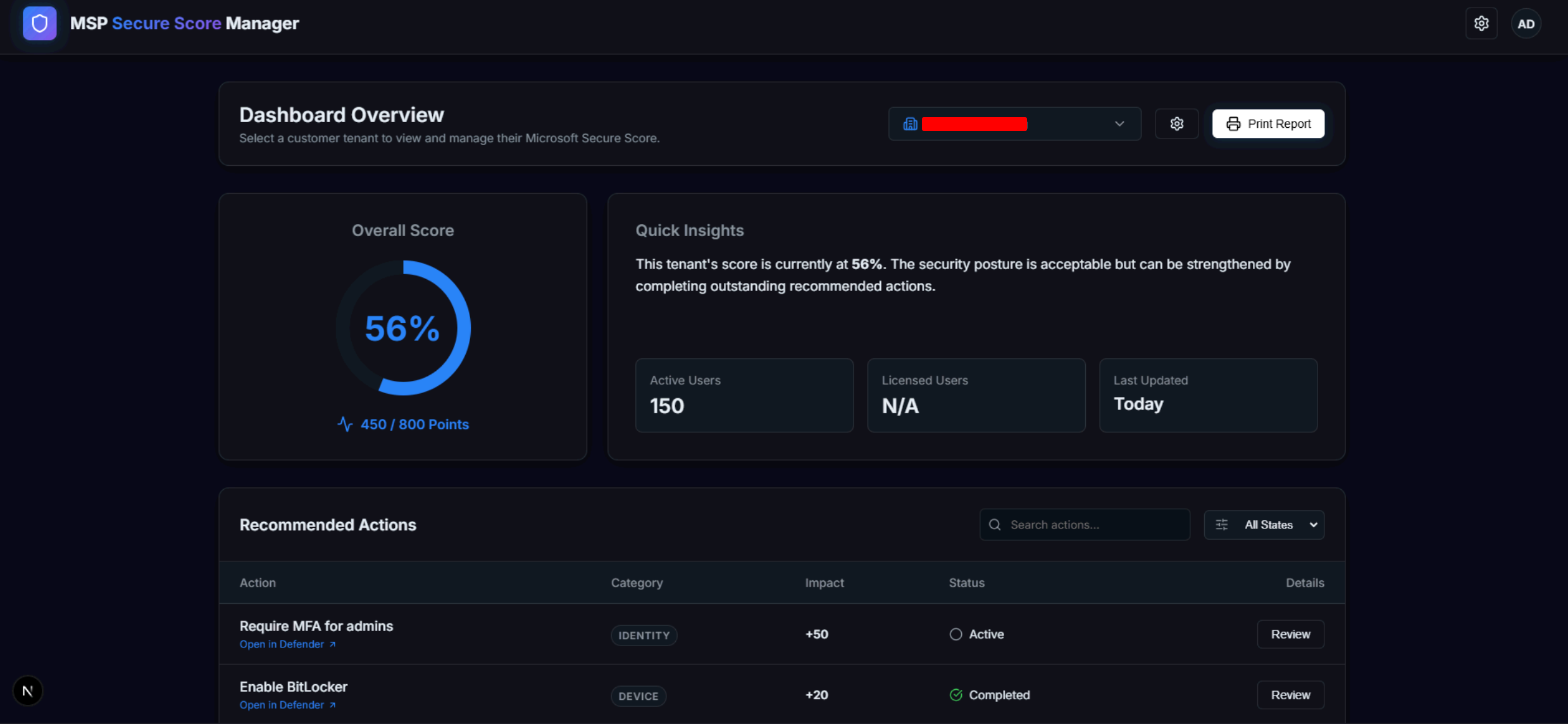
Task: Click the Active status circle icon
Action: pos(955,634)
